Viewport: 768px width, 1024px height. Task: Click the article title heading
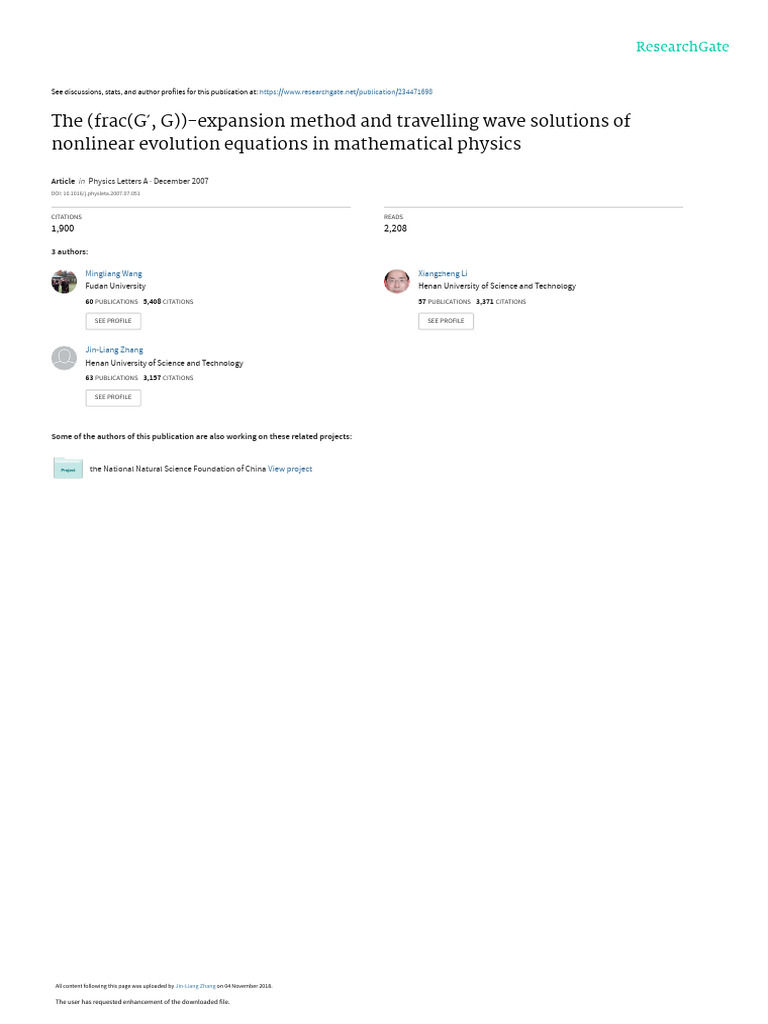(341, 132)
